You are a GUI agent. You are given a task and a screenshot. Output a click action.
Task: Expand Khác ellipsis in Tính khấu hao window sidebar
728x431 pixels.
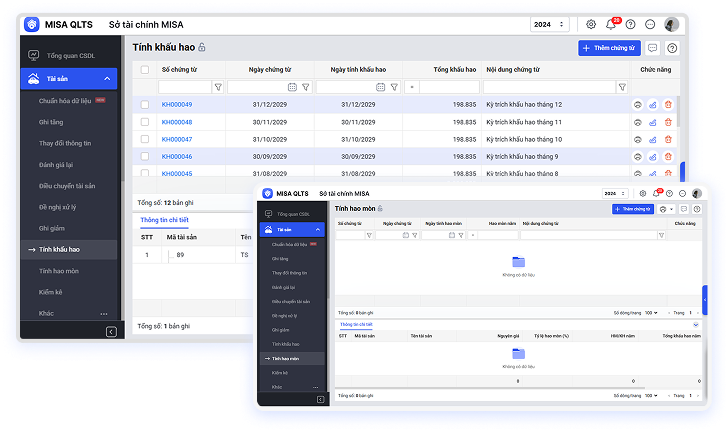104,313
